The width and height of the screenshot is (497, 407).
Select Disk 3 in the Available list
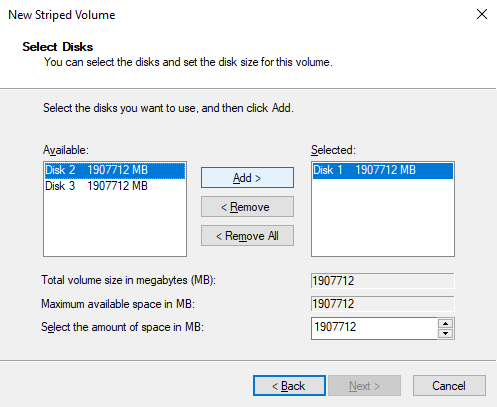click(x=115, y=186)
